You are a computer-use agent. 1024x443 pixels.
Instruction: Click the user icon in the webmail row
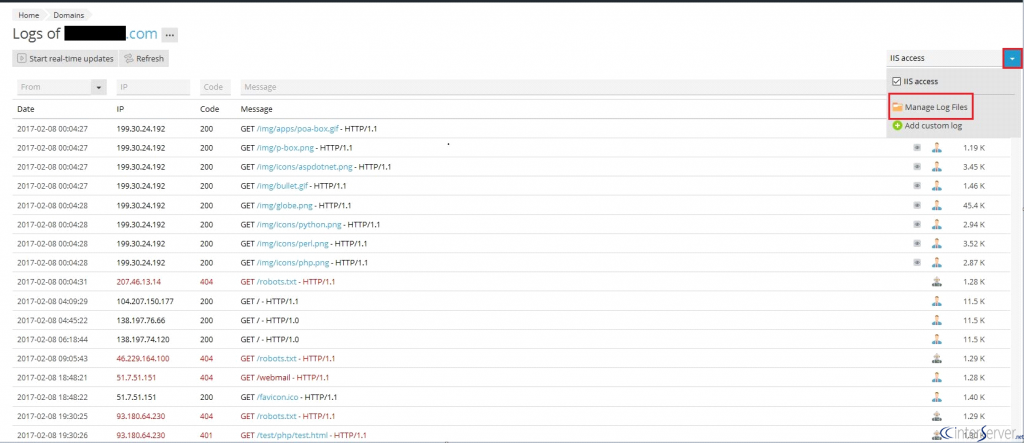[936, 378]
